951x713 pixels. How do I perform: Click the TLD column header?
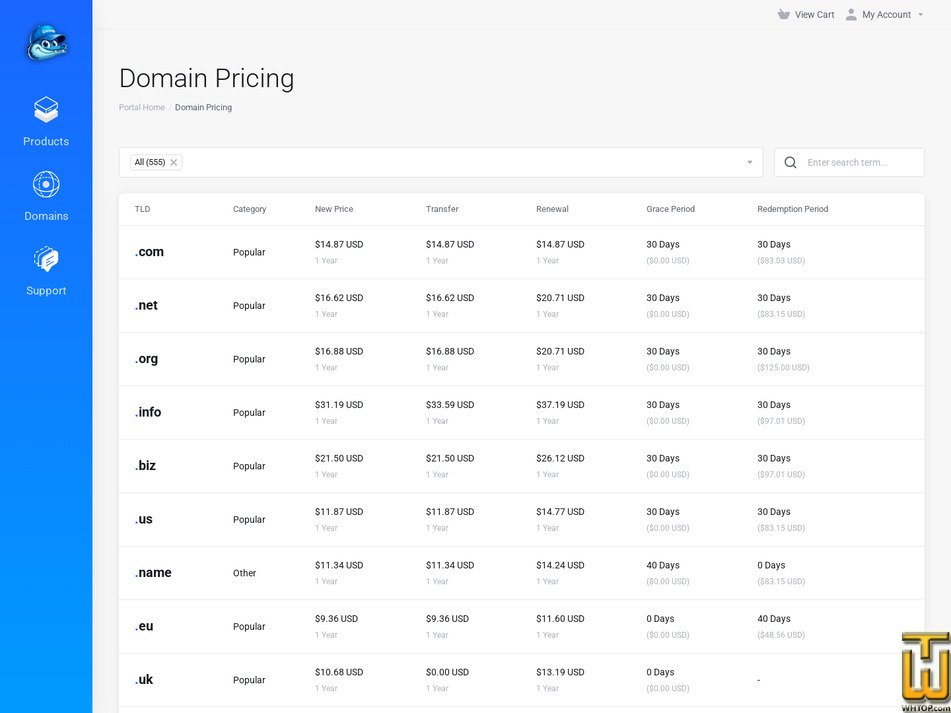142,209
